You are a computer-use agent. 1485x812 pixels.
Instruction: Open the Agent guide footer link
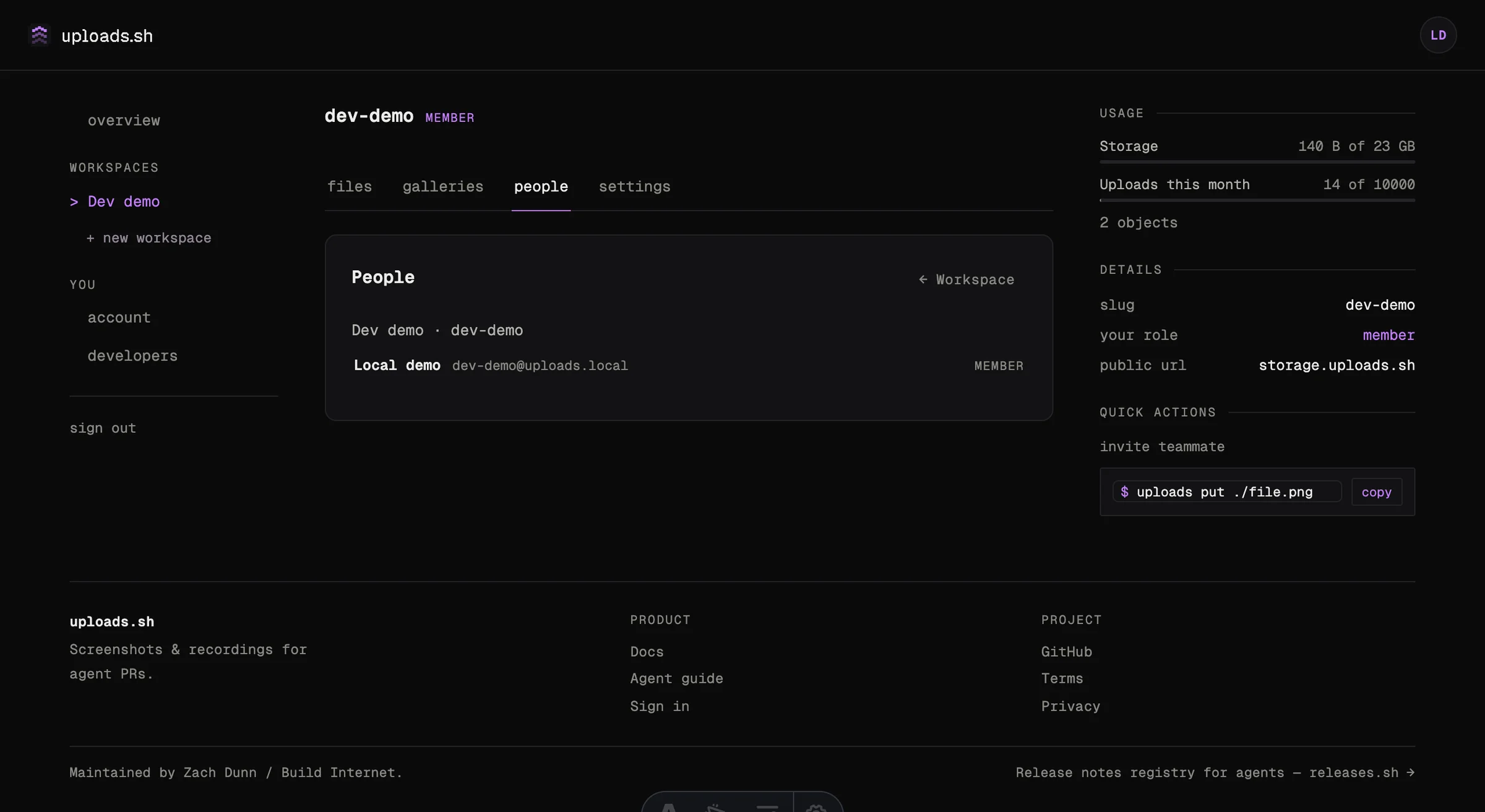[x=676, y=679]
